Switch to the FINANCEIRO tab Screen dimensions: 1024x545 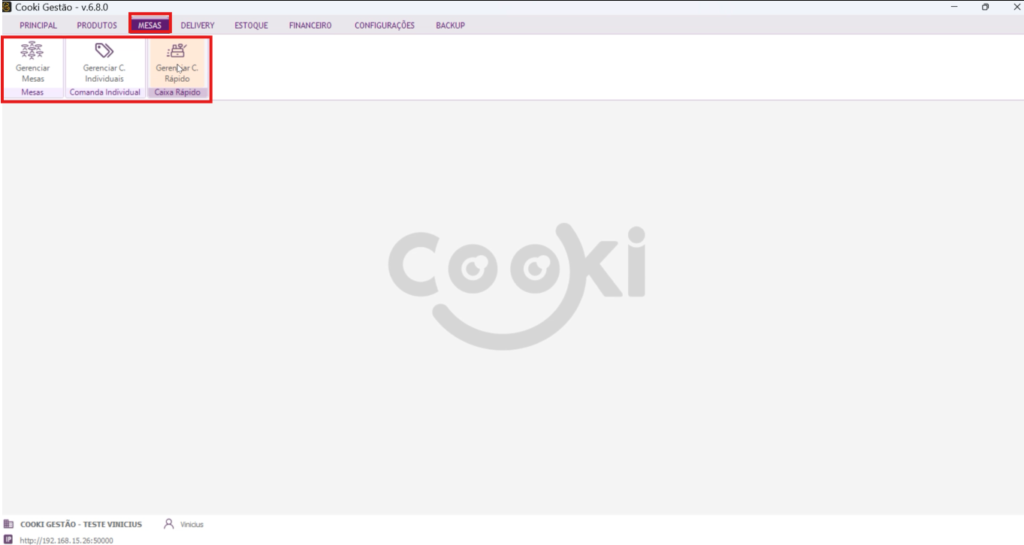click(x=310, y=25)
